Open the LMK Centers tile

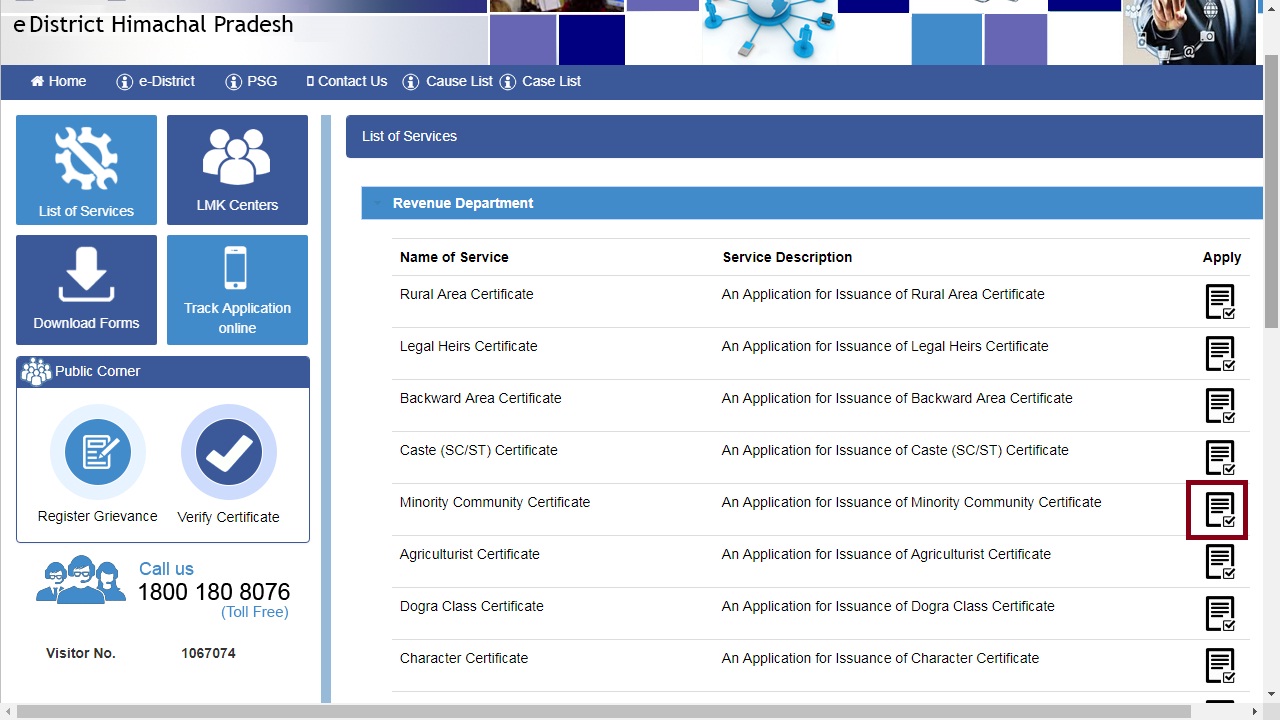237,170
